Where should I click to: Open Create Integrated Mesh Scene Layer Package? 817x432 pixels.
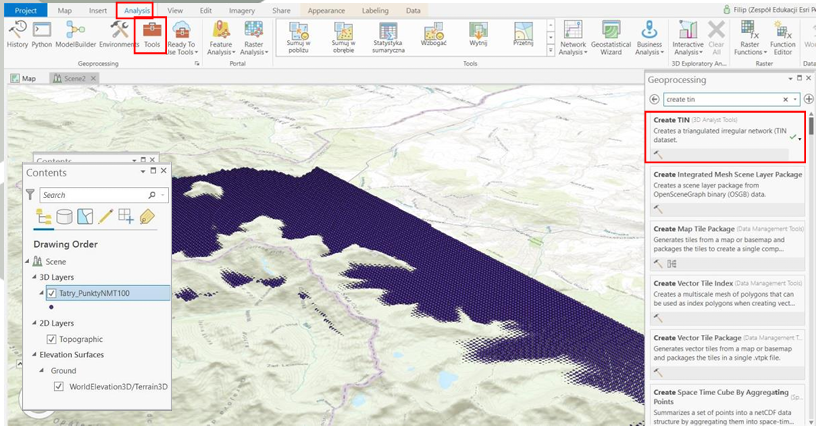pos(727,174)
